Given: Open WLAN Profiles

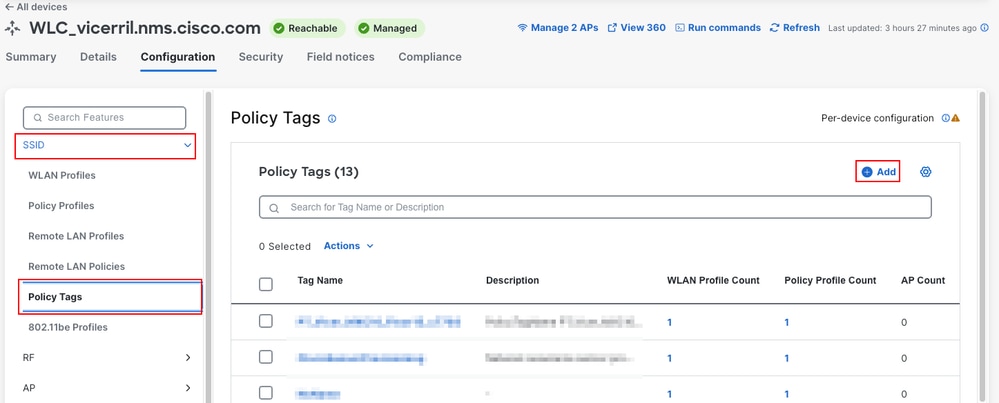Looking at the screenshot, I should click(x=62, y=175).
